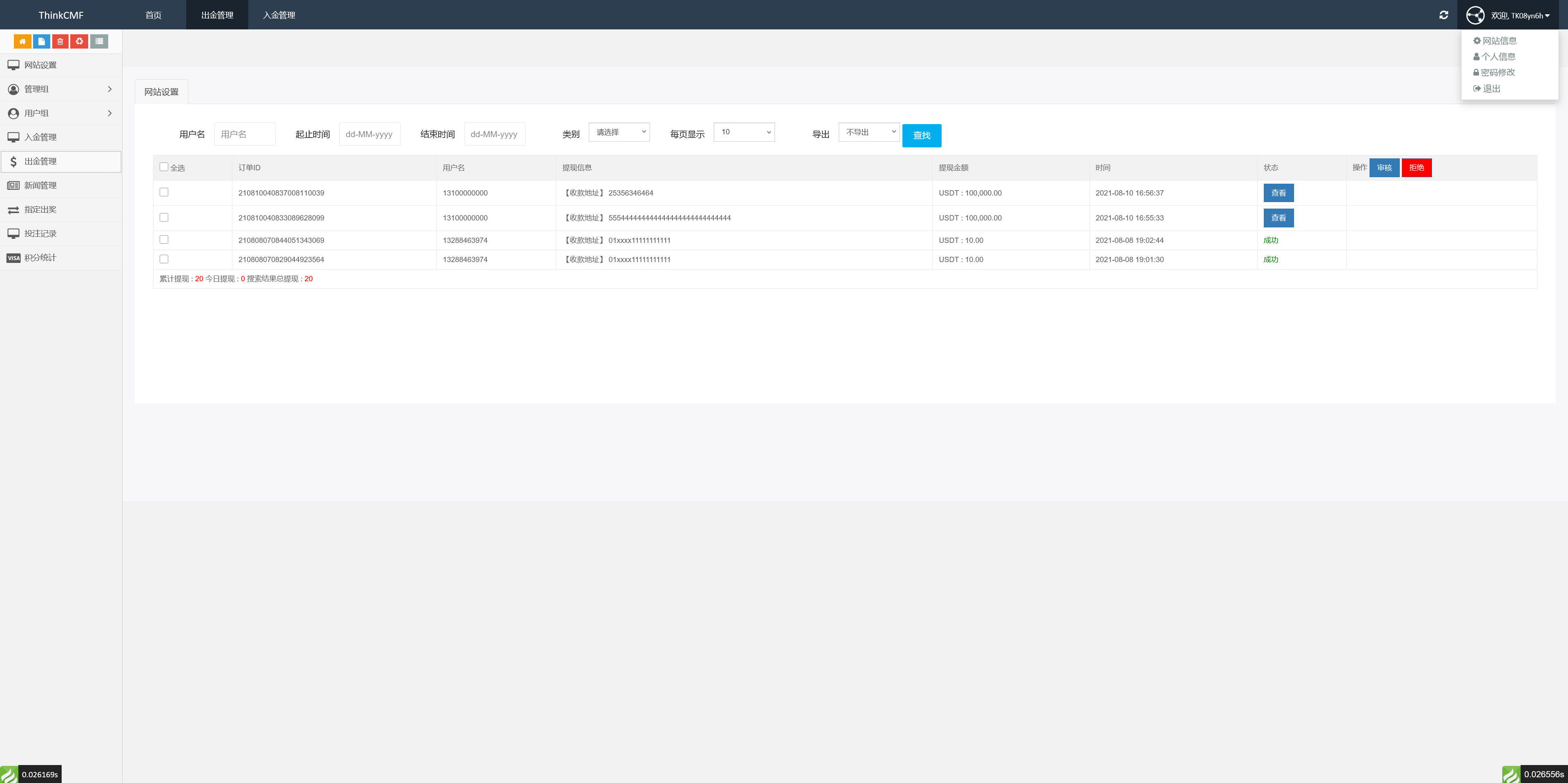This screenshot has height=783, width=1568.
Task: Click the red recycle shortcut icon
Action: [79, 41]
